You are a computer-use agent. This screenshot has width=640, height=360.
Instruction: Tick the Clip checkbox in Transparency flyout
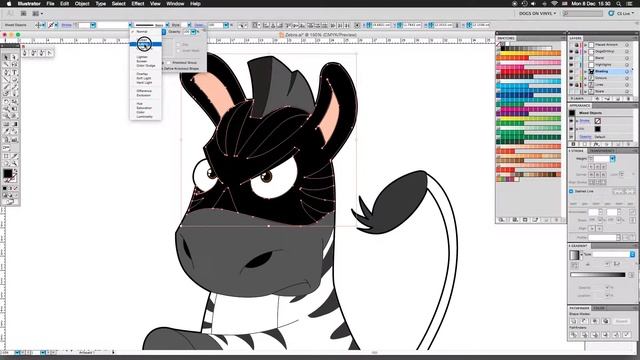pos(178,44)
